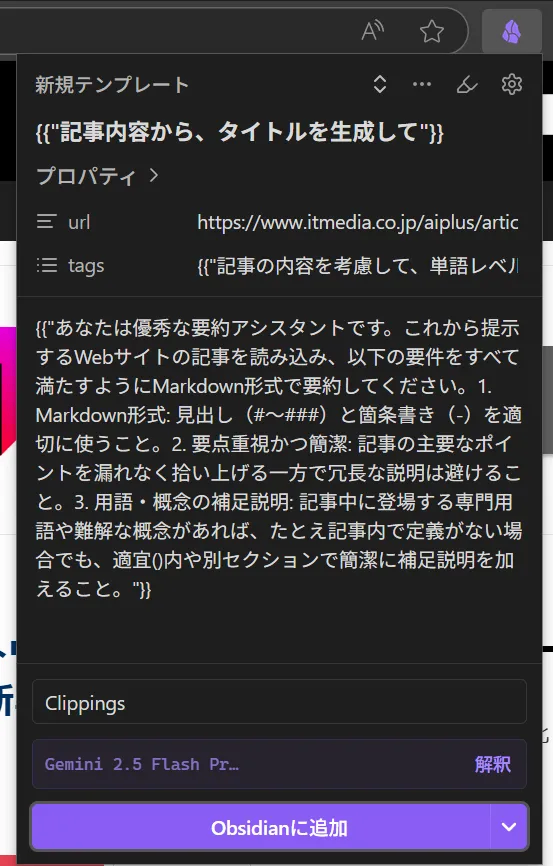Click the tags property list icon
The height and width of the screenshot is (866, 553).
pos(47,266)
